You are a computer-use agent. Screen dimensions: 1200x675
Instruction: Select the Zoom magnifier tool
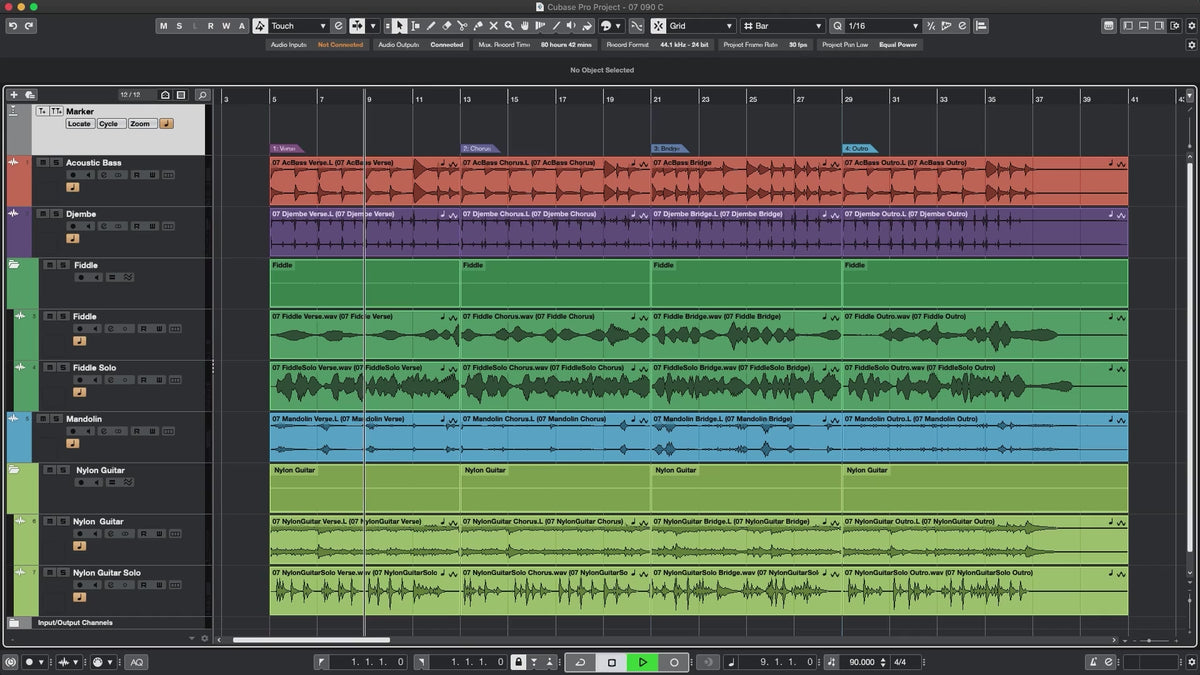pyautogui.click(x=509, y=26)
